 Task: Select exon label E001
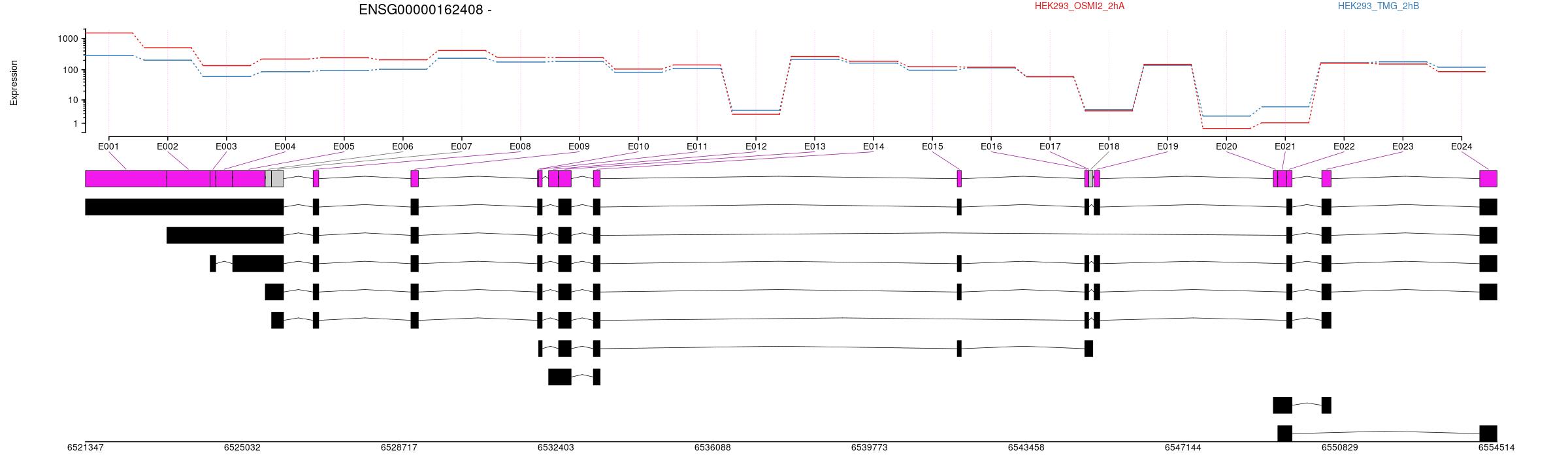[108, 147]
